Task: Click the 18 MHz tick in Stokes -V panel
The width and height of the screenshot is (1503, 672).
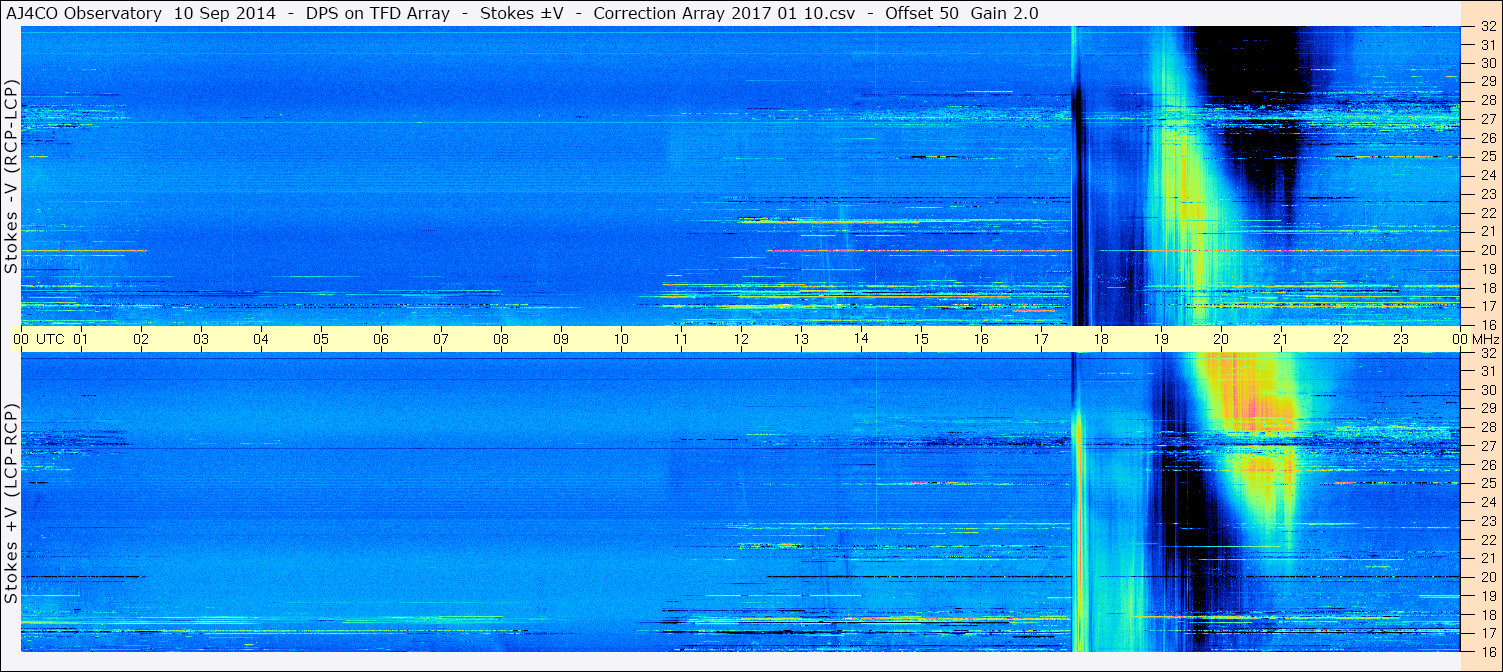Action: pos(1488,288)
